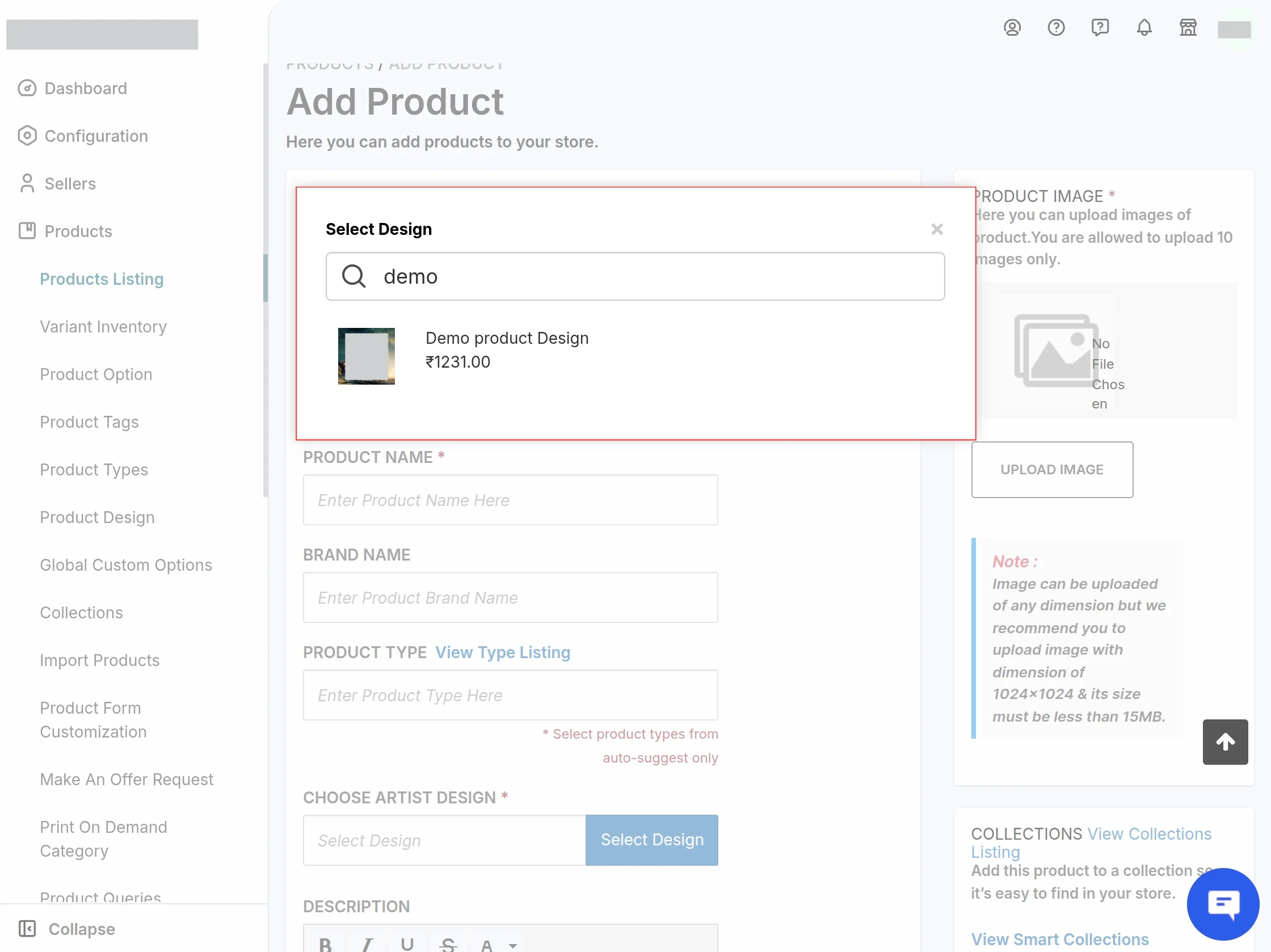Click the search magnifier icon in popup

[353, 276]
